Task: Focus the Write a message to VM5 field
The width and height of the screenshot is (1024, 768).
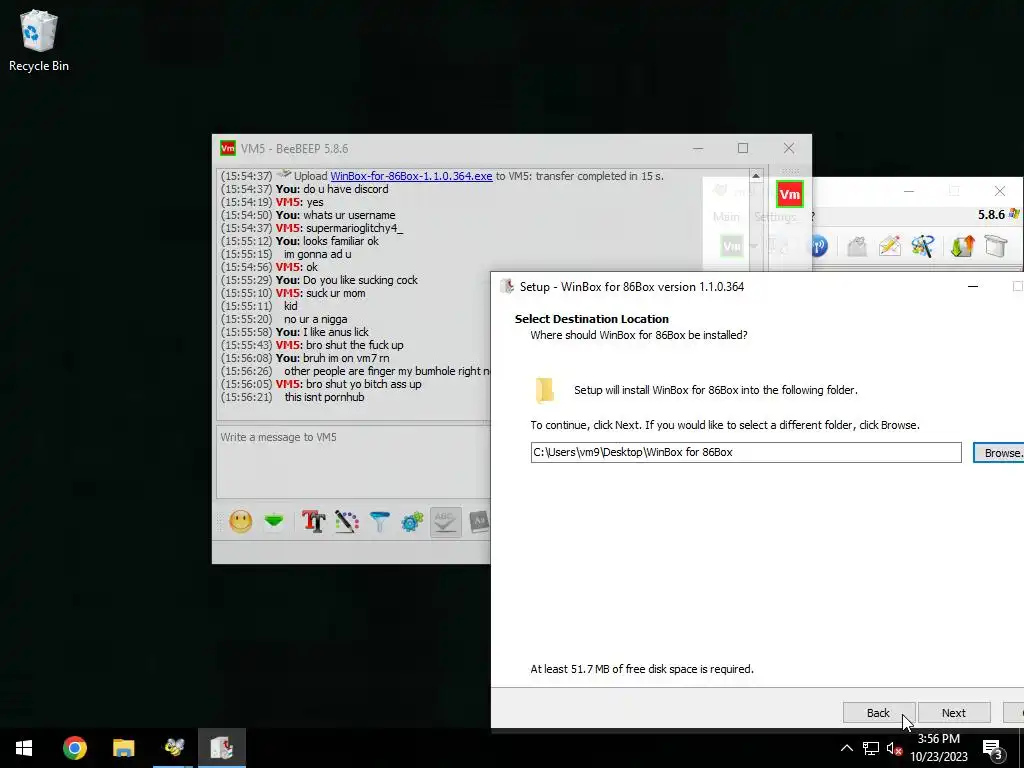Action: point(353,461)
